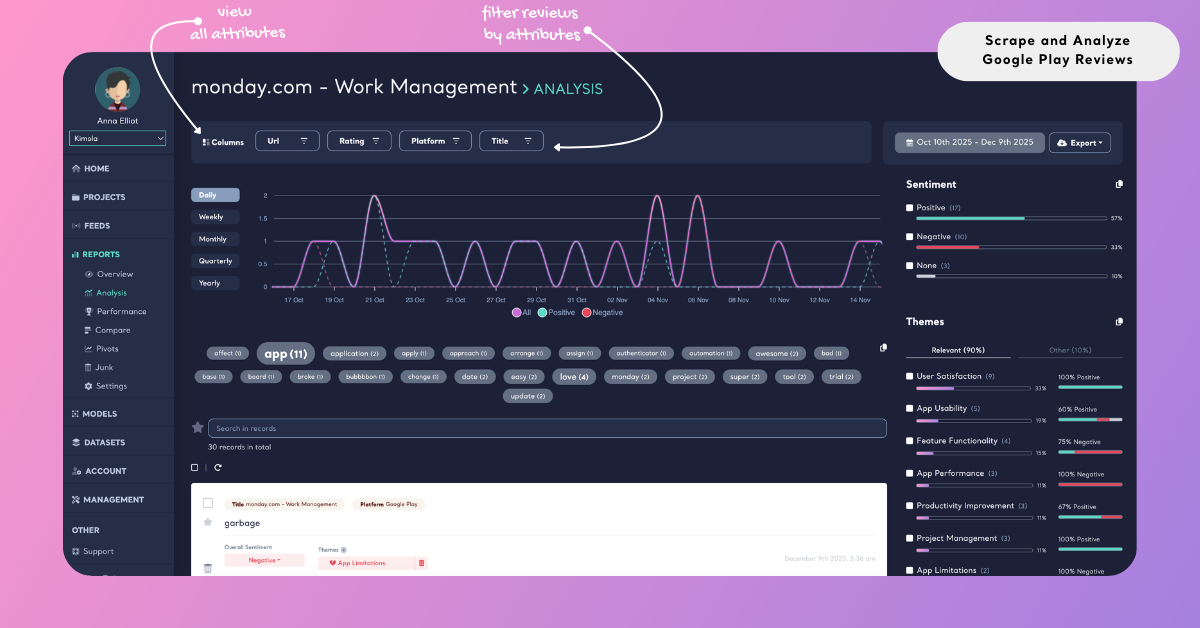
Task: Tick the App Usability theme checkbox
Action: tap(910, 408)
